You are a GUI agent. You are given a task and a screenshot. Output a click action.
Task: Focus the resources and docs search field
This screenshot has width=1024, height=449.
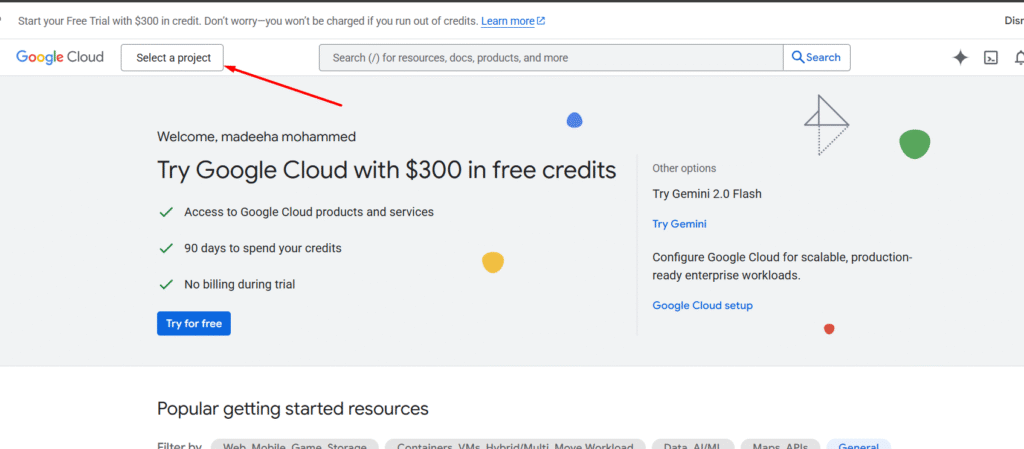point(551,57)
